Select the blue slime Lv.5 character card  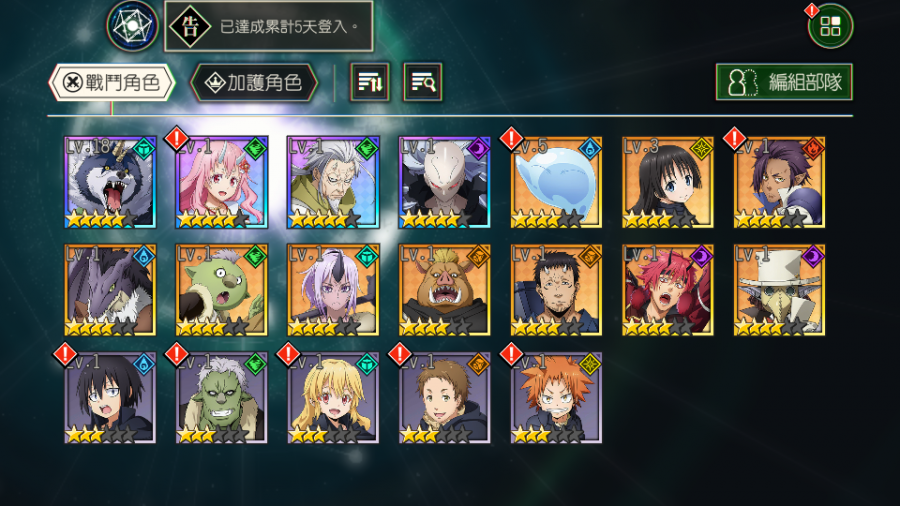(556, 182)
